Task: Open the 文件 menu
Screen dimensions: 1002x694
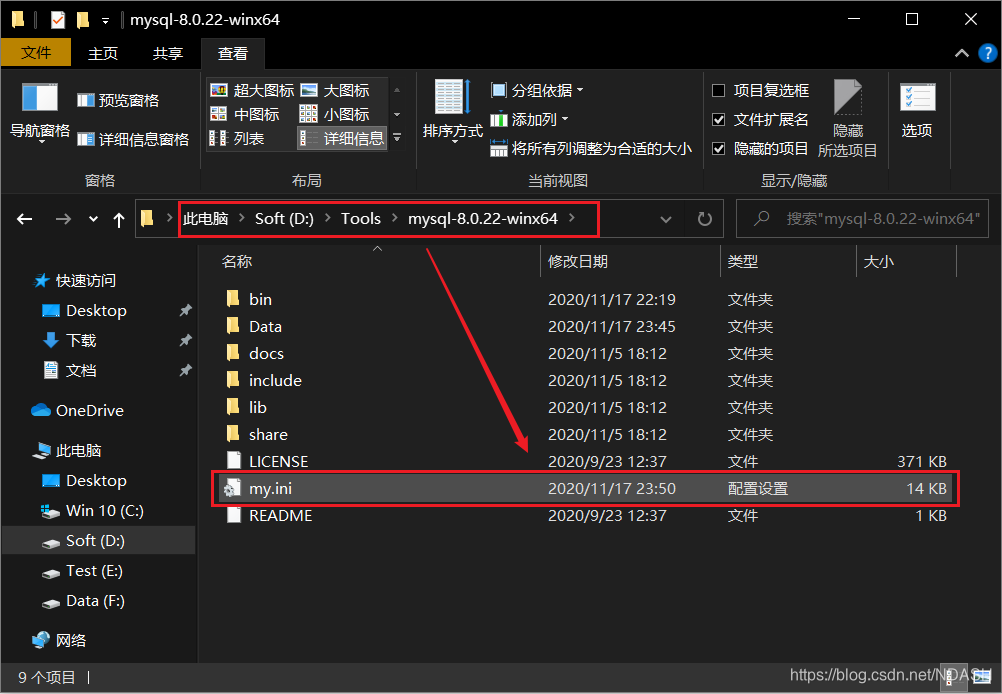Action: (x=36, y=52)
